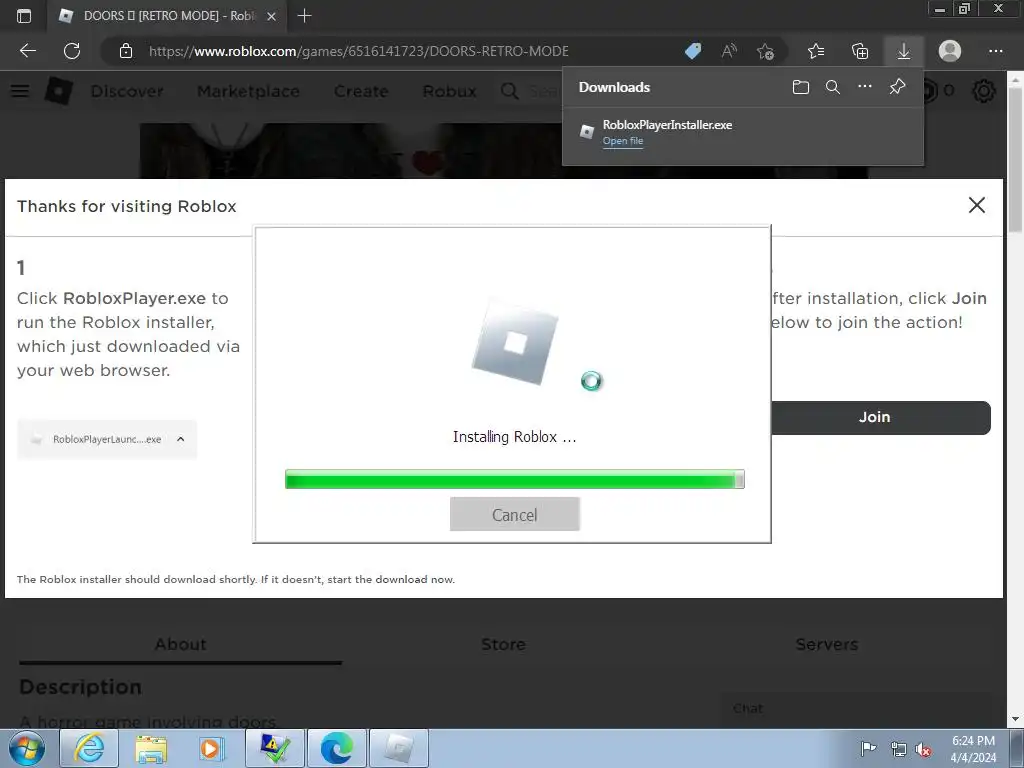
Task: Open the checkmark warning taskbar app
Action: 274,748
